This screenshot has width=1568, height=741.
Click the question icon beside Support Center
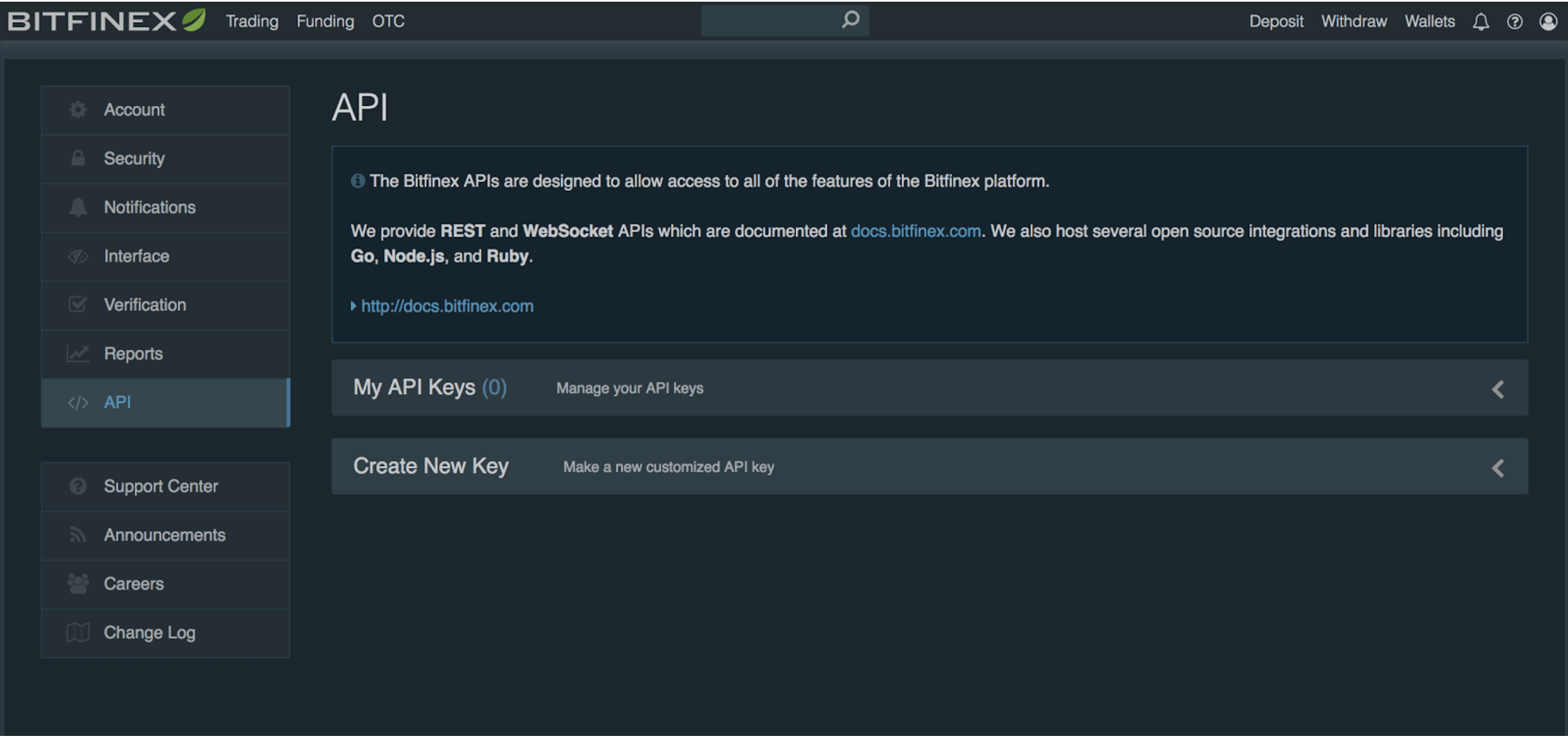(78, 486)
